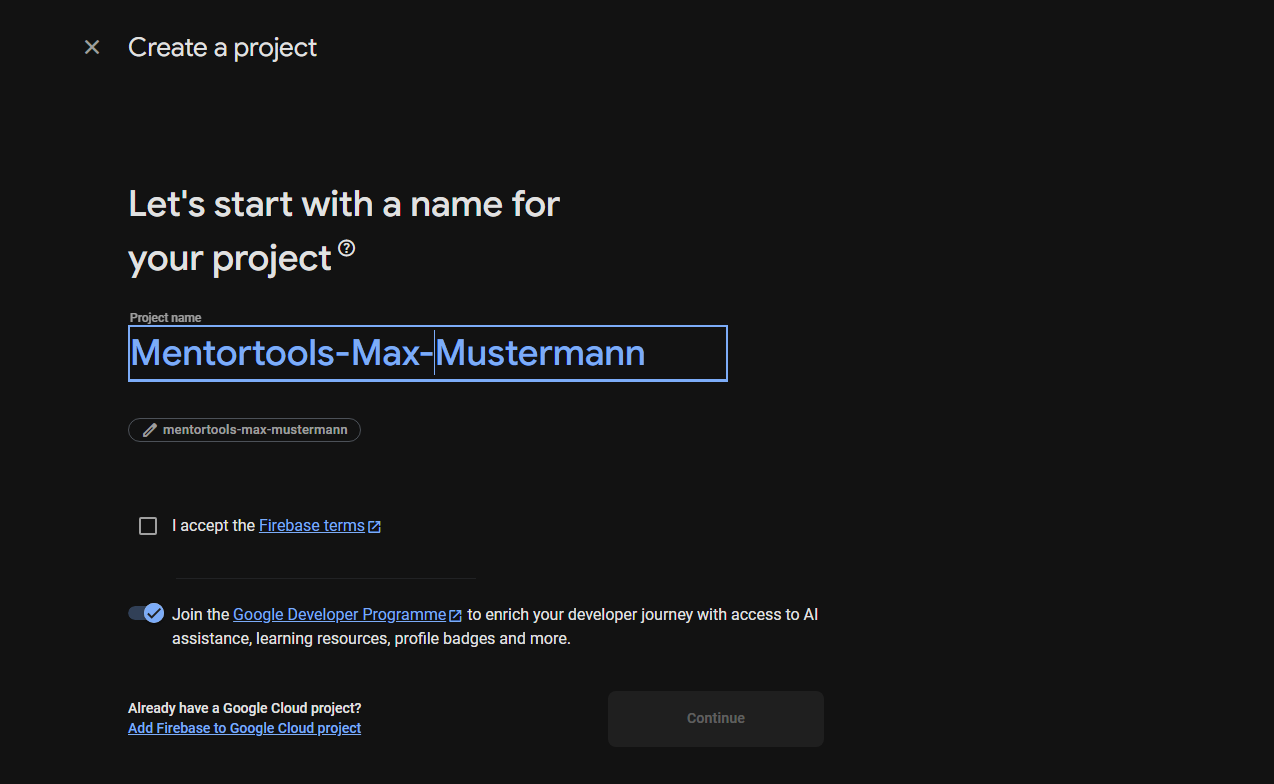Tick the accept Firebase terms checkbox
Viewport: 1274px width, 784px height.
pos(148,526)
